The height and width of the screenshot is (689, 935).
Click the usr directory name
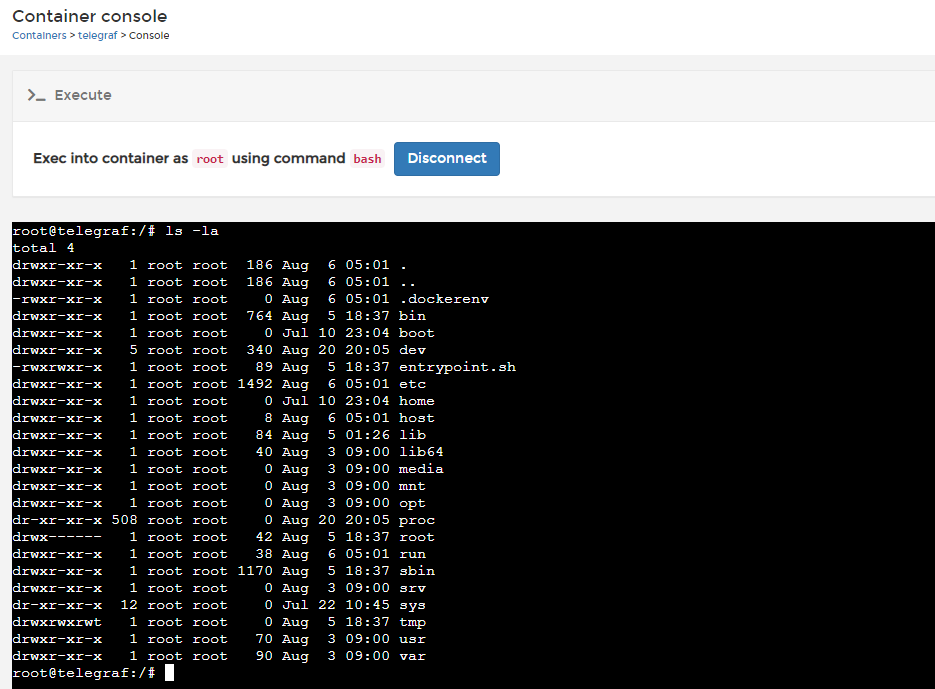[x=413, y=639]
